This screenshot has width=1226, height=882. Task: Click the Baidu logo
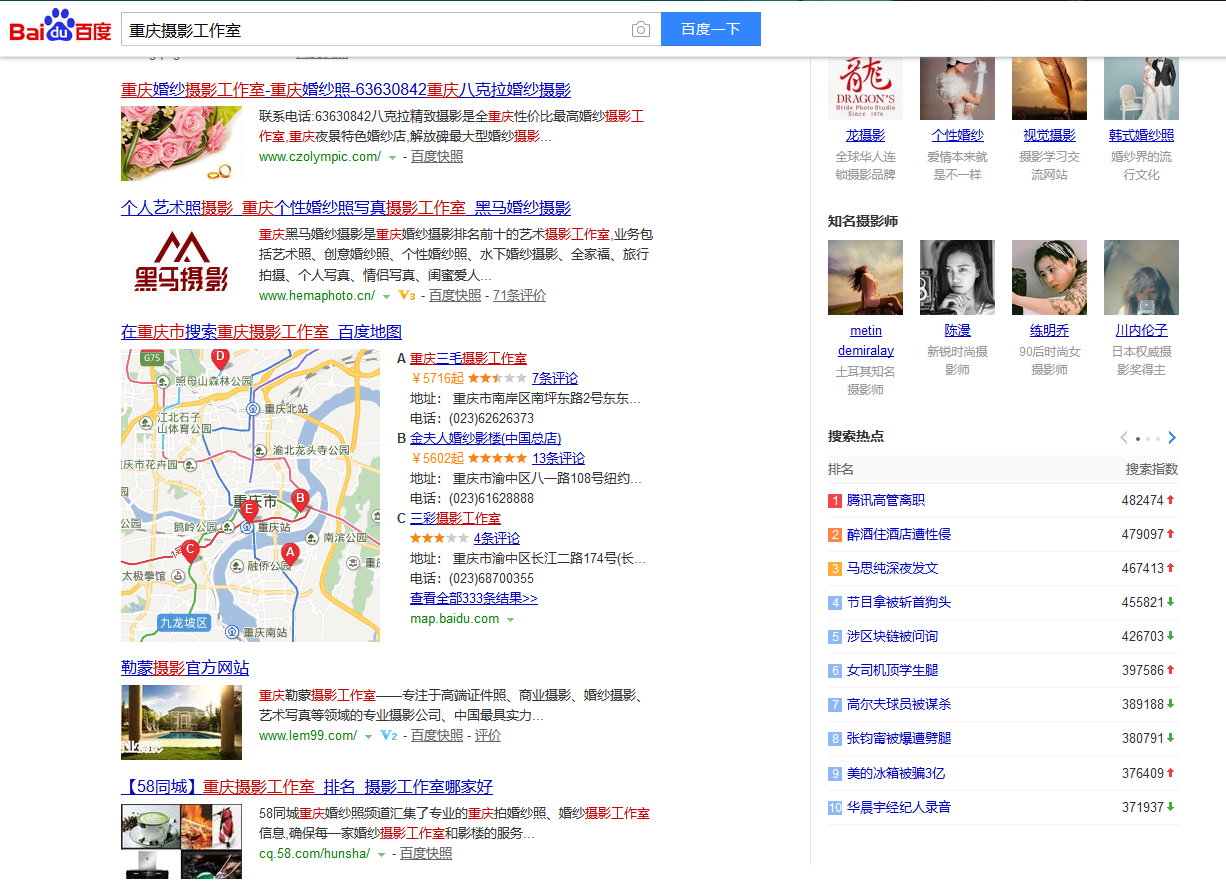[x=60, y=27]
